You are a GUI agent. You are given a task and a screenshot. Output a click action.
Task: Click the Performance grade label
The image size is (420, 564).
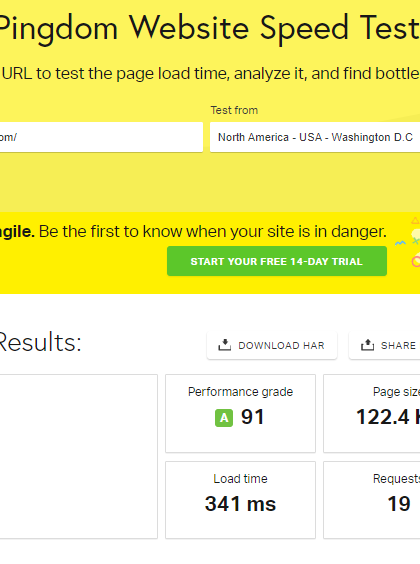(240, 392)
